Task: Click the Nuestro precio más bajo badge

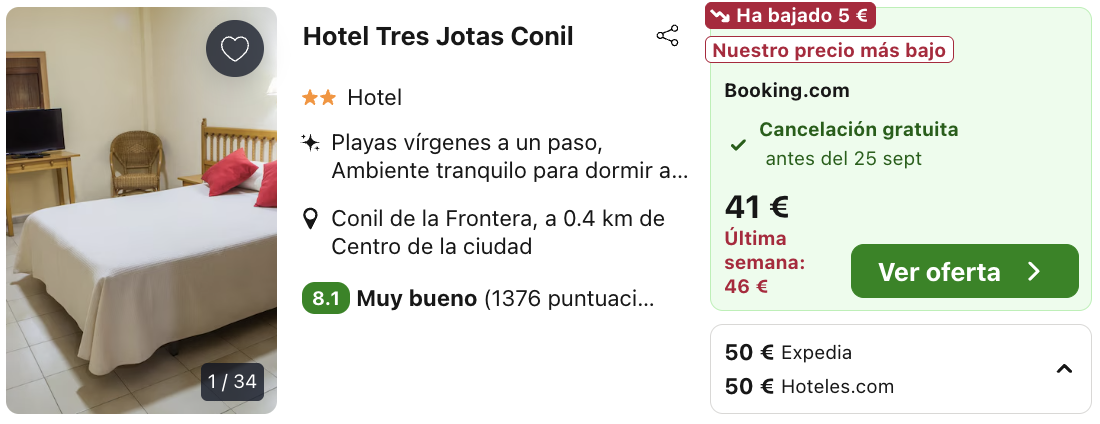Action: tap(829, 50)
